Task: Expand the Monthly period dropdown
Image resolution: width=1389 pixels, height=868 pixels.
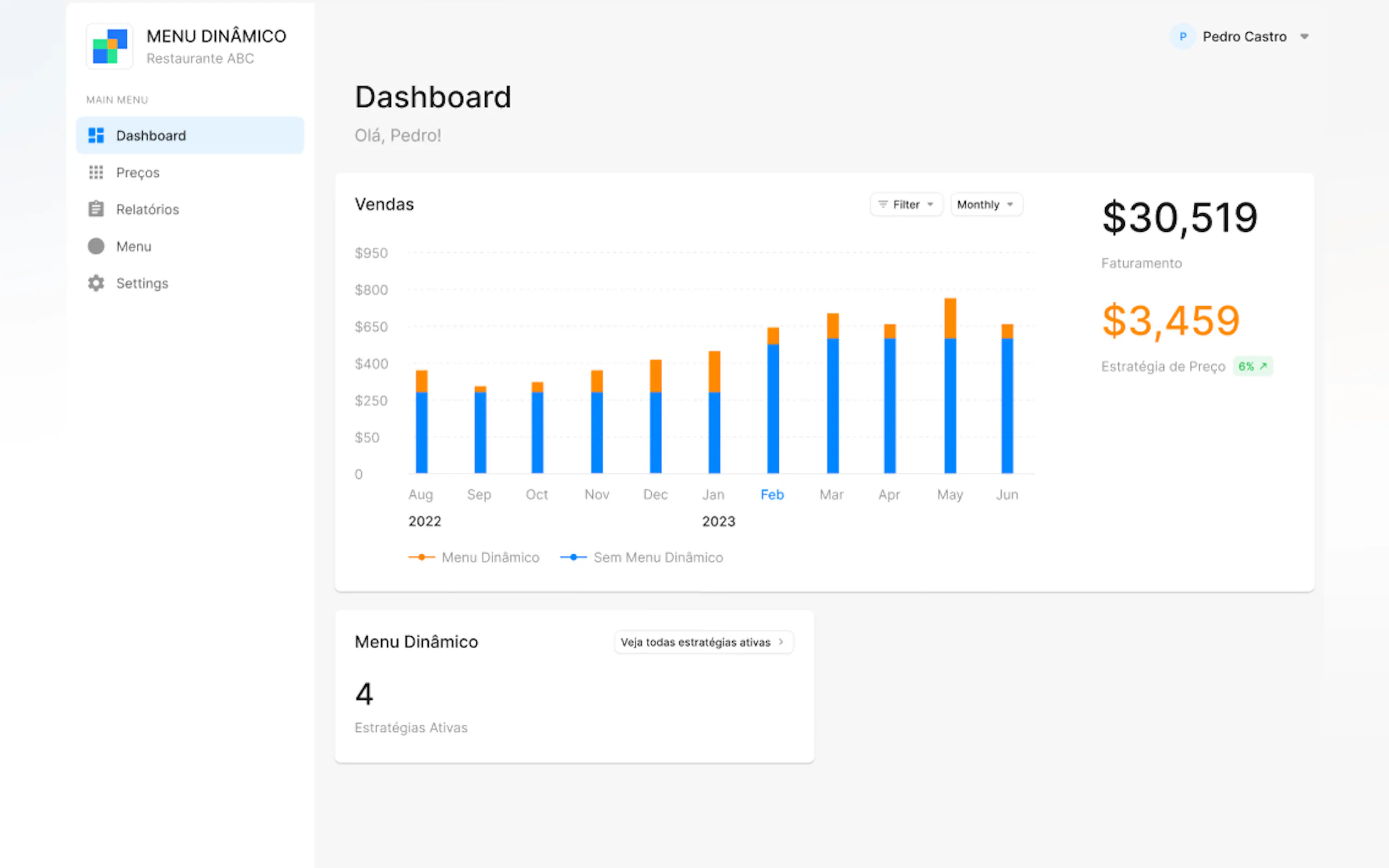Action: (985, 205)
